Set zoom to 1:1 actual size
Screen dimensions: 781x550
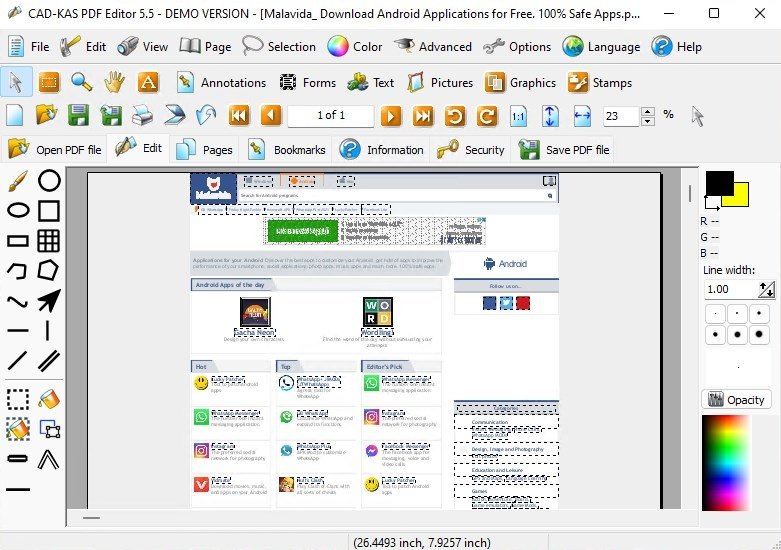click(518, 116)
